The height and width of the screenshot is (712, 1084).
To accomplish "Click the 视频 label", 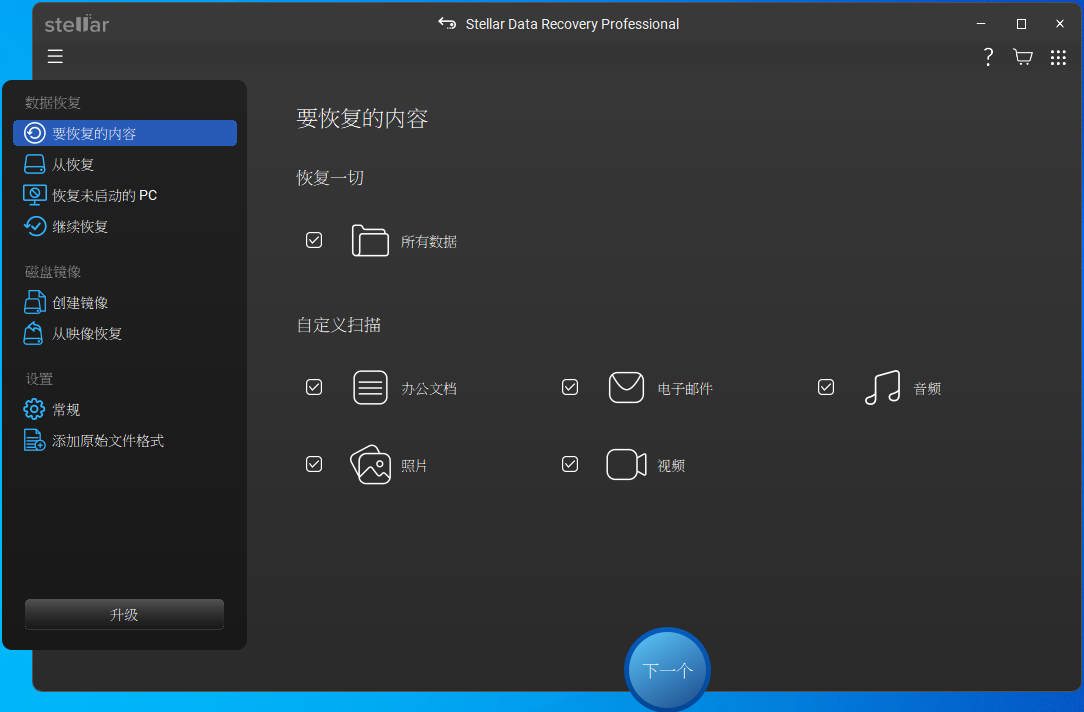I will point(671,466).
